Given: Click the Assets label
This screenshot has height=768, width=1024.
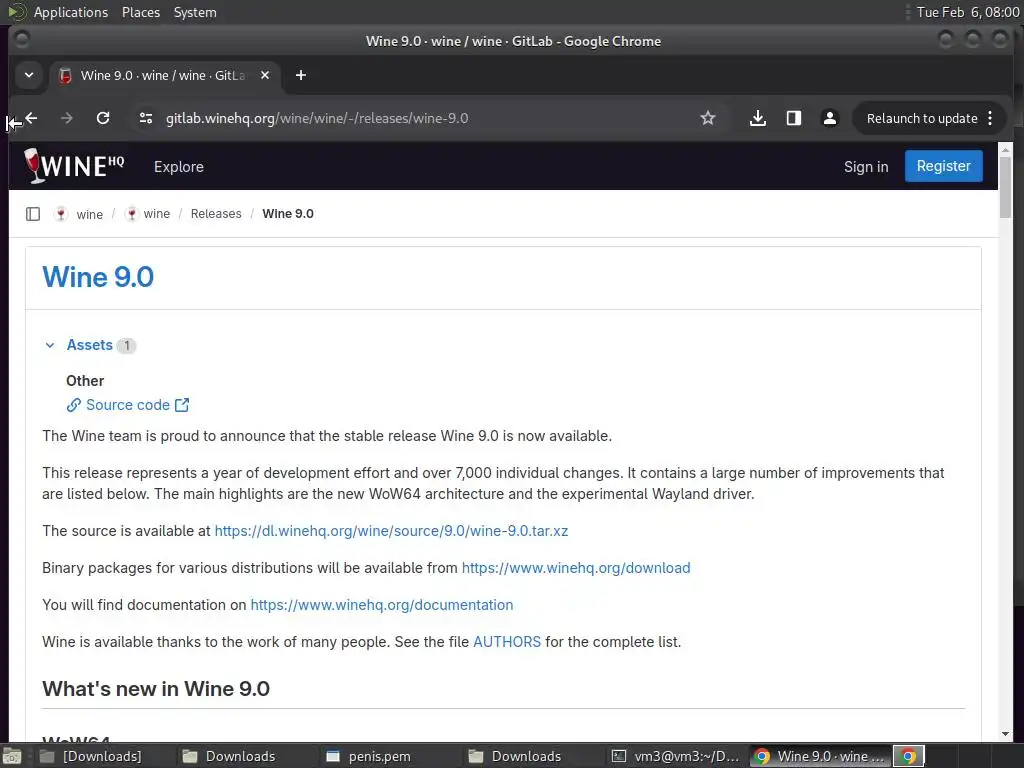Looking at the screenshot, I should pos(89,345).
